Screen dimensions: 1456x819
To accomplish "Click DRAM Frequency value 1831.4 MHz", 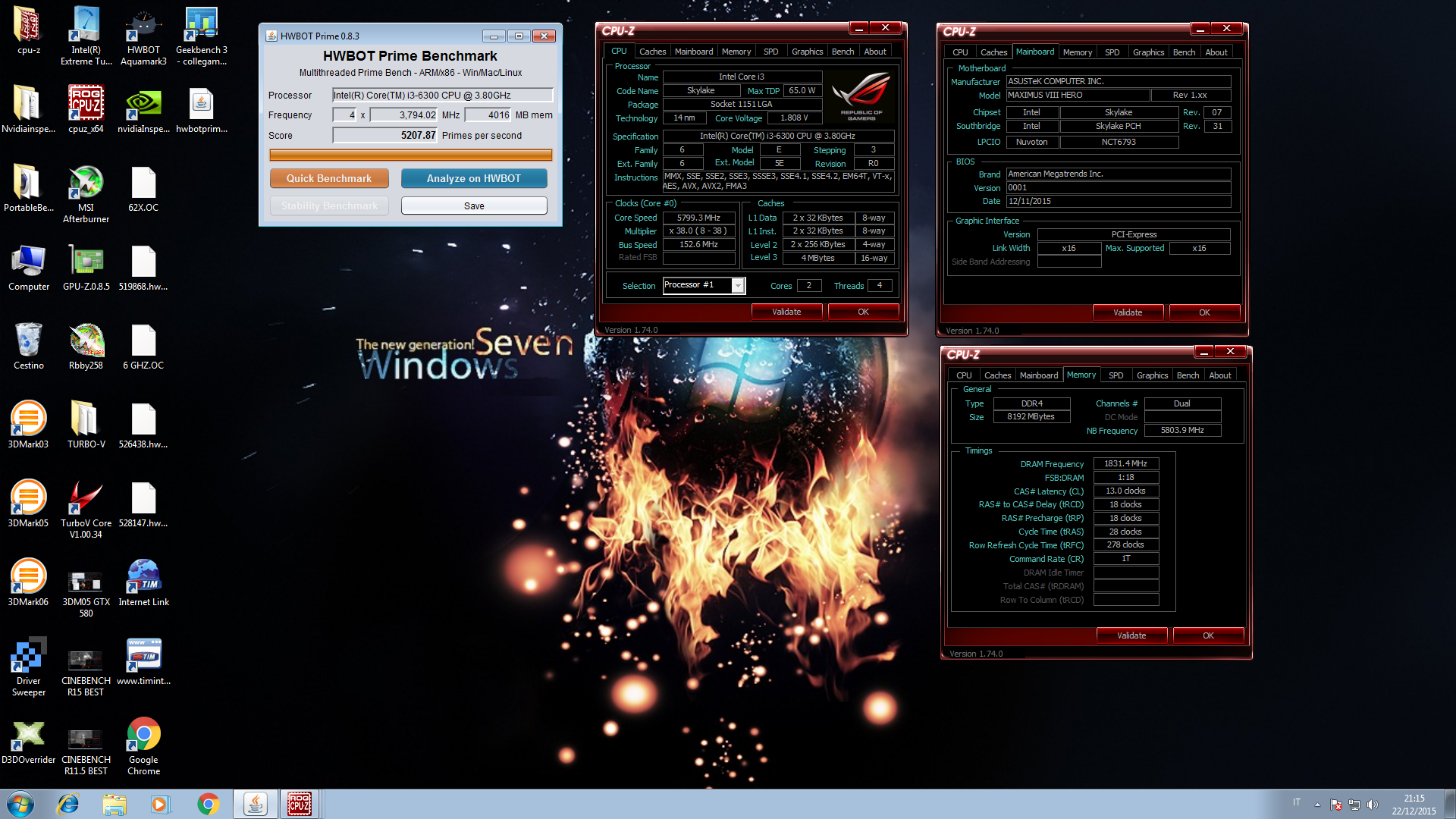I will (1126, 464).
